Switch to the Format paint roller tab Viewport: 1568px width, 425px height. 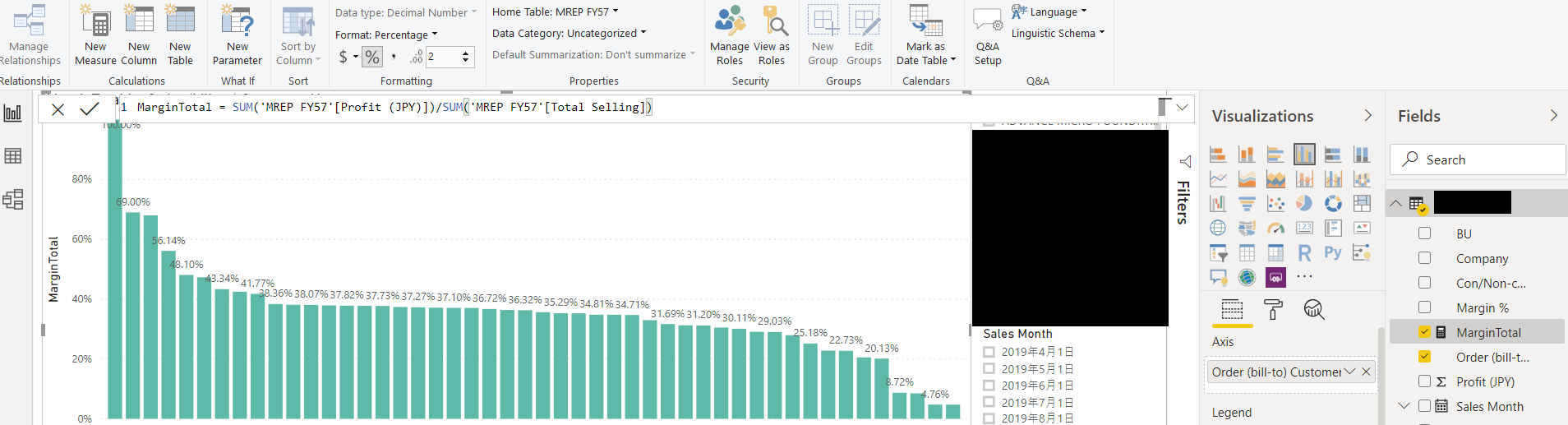click(x=1273, y=310)
